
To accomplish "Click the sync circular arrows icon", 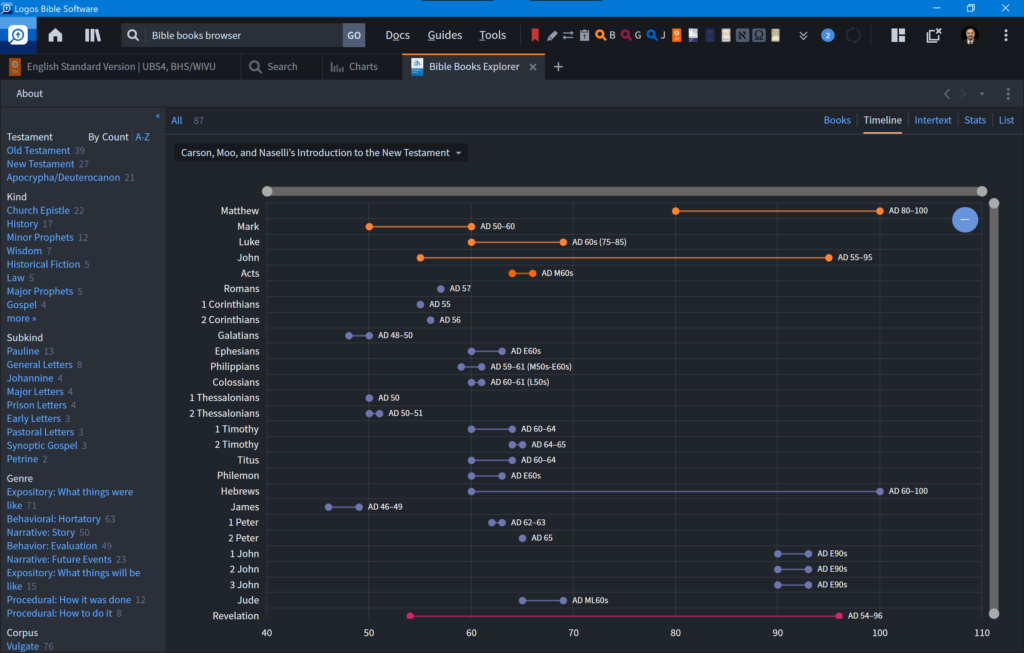I will (853, 35).
